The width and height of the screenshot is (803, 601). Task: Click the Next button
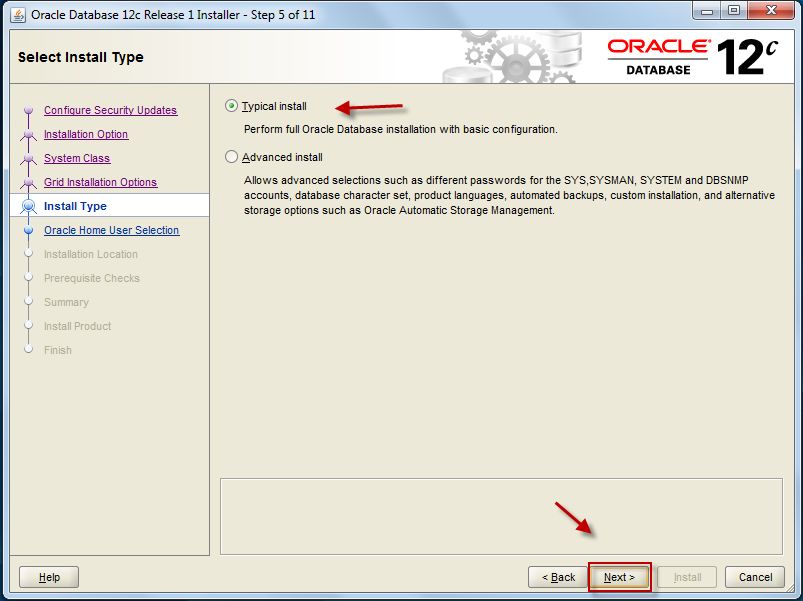[619, 577]
